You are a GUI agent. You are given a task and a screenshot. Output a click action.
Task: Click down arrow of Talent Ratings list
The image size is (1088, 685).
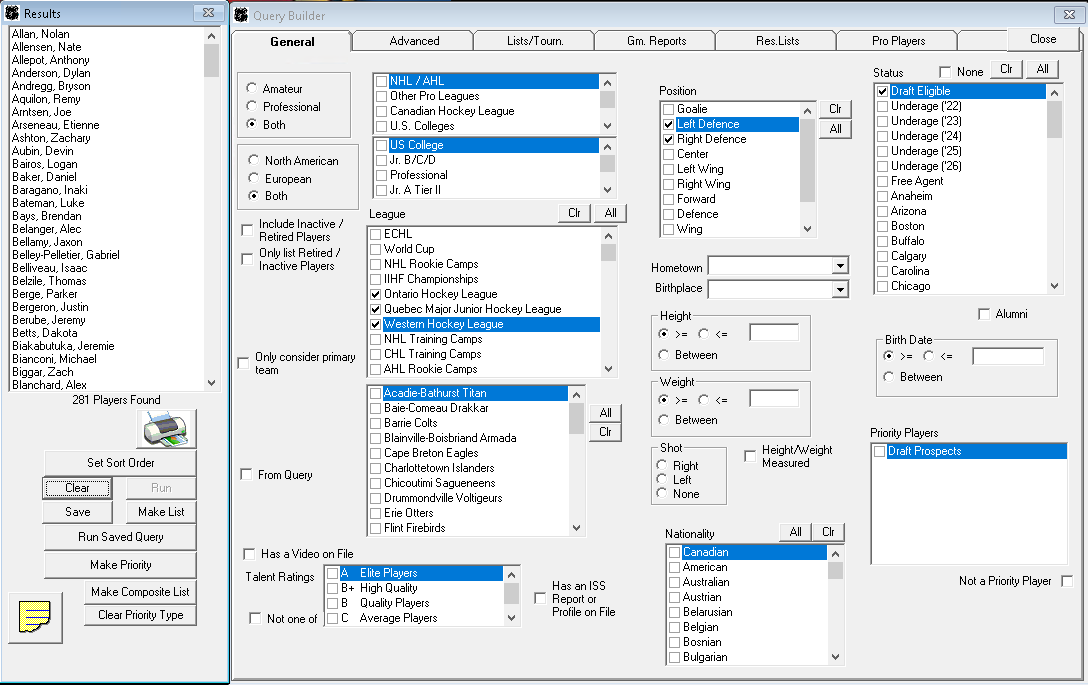click(511, 618)
